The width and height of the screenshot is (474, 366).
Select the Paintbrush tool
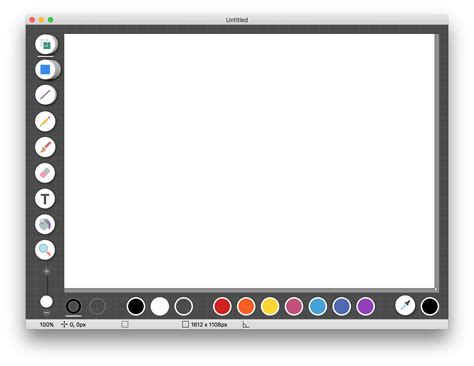45,147
